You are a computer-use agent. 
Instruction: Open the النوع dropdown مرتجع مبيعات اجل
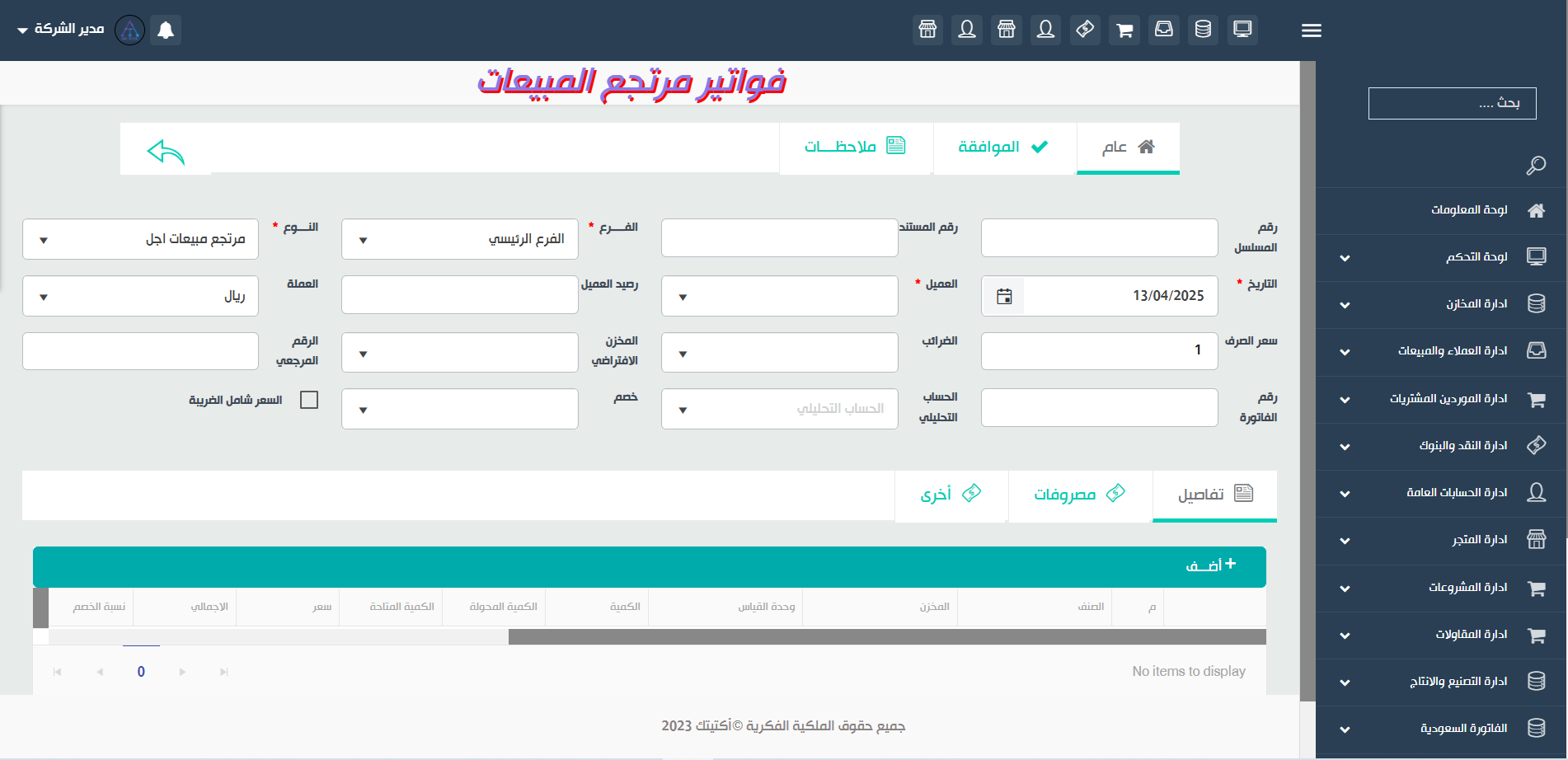(x=140, y=239)
